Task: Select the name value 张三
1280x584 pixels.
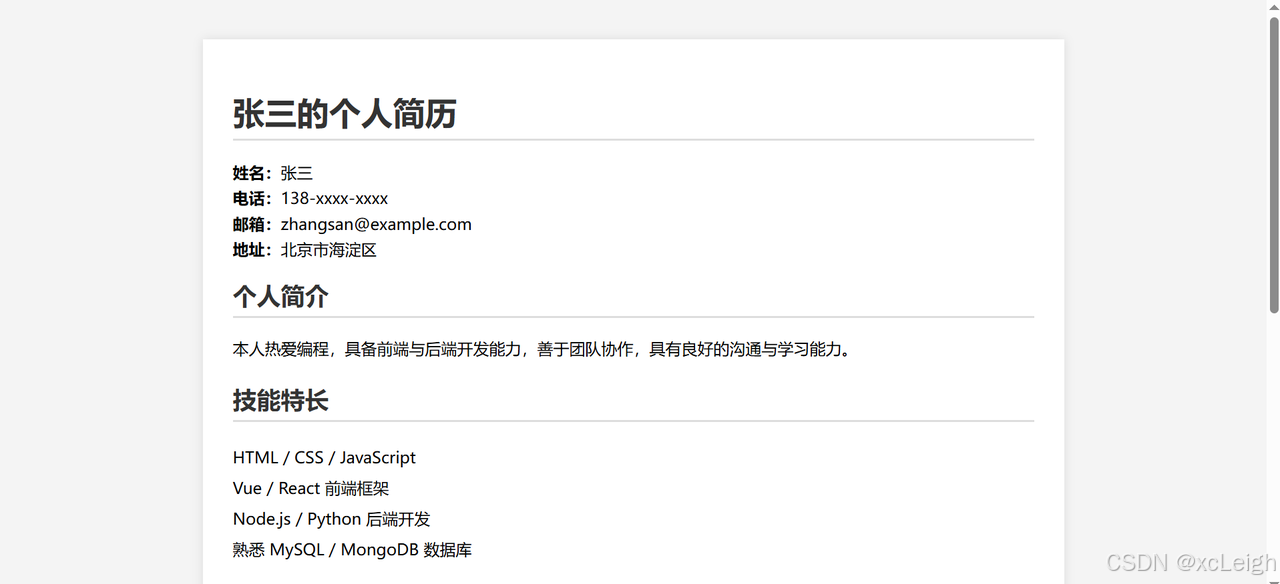Action: [x=296, y=173]
